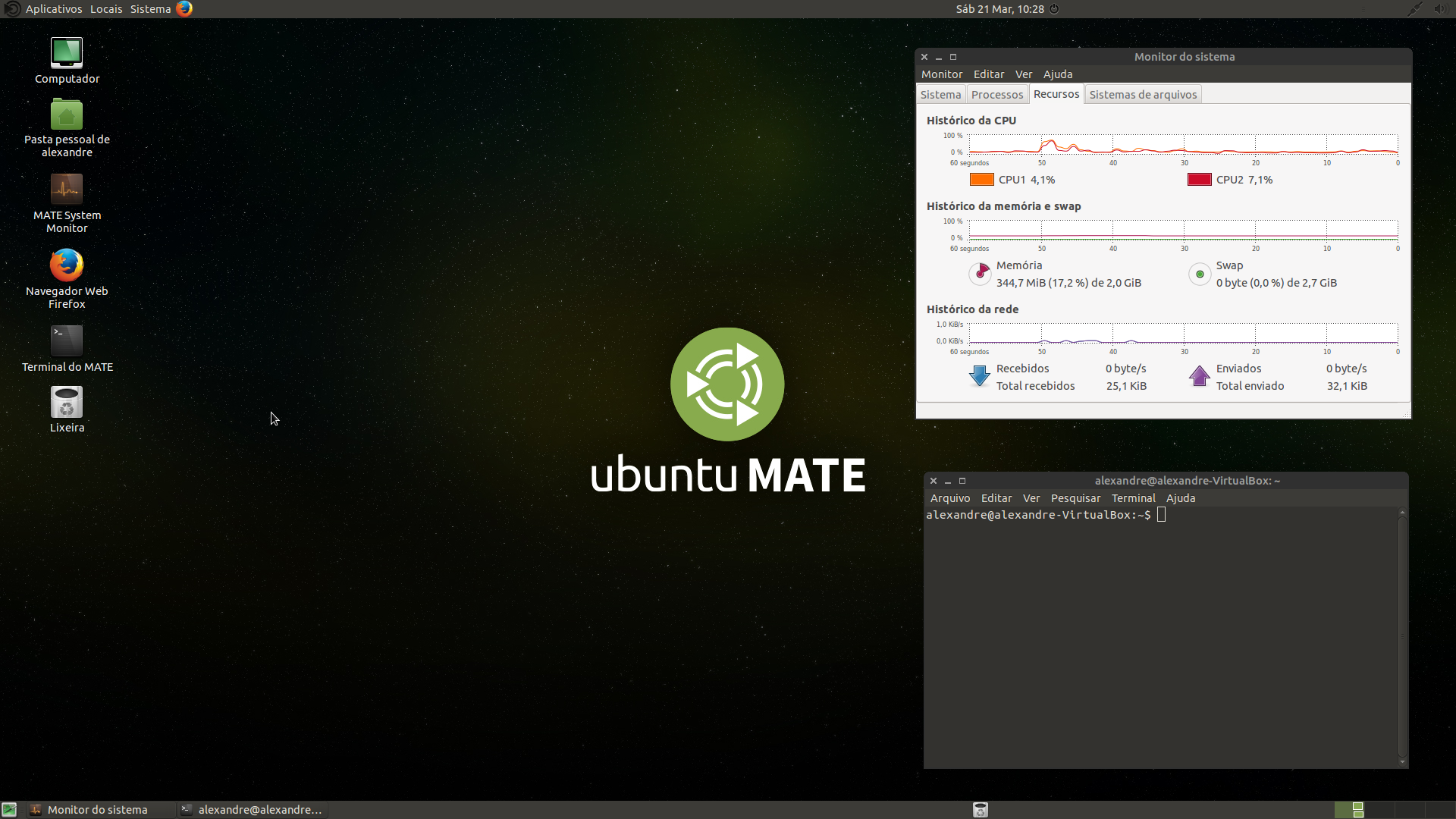
Task: Click the Histórico da CPU graph
Action: point(1183,144)
